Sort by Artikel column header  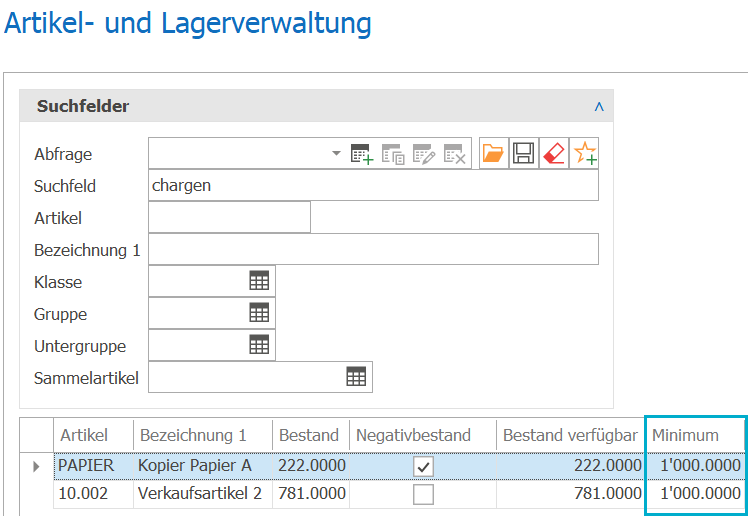pos(94,435)
